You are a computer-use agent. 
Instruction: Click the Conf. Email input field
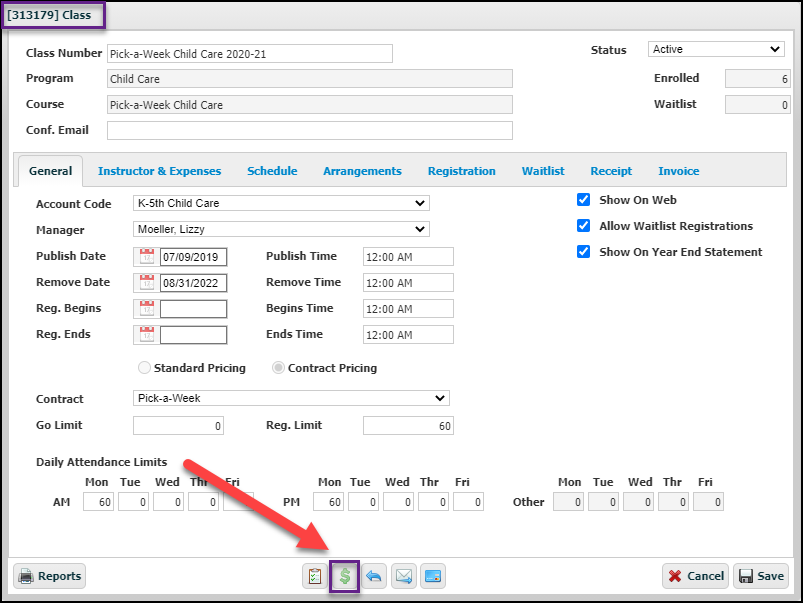click(x=310, y=131)
